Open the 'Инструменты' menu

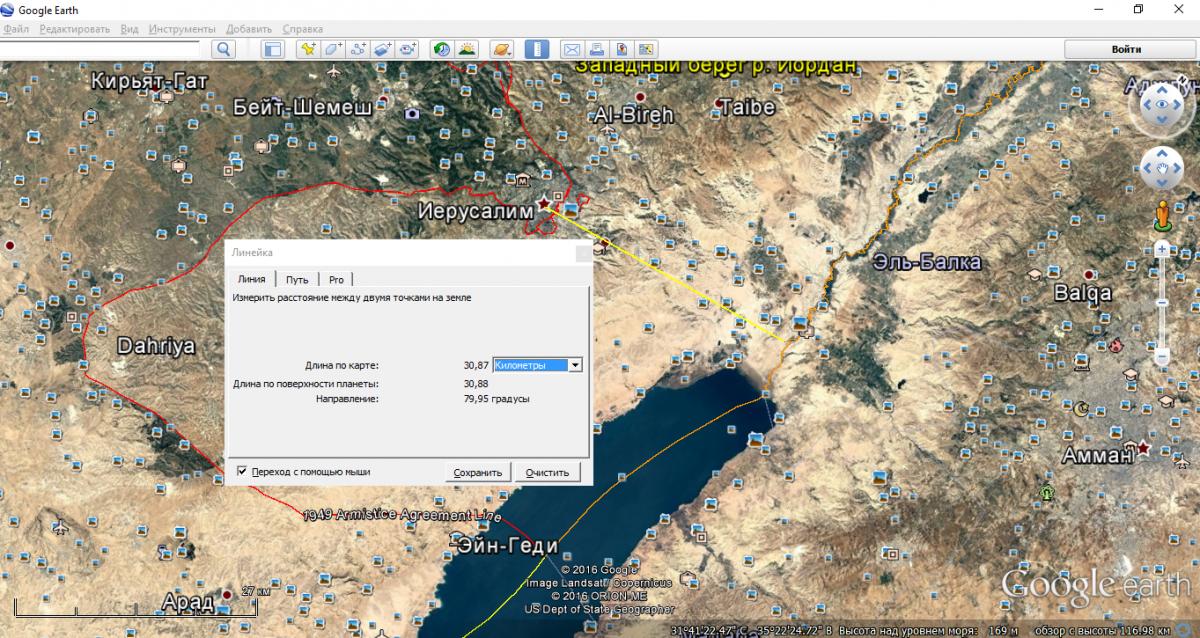182,29
